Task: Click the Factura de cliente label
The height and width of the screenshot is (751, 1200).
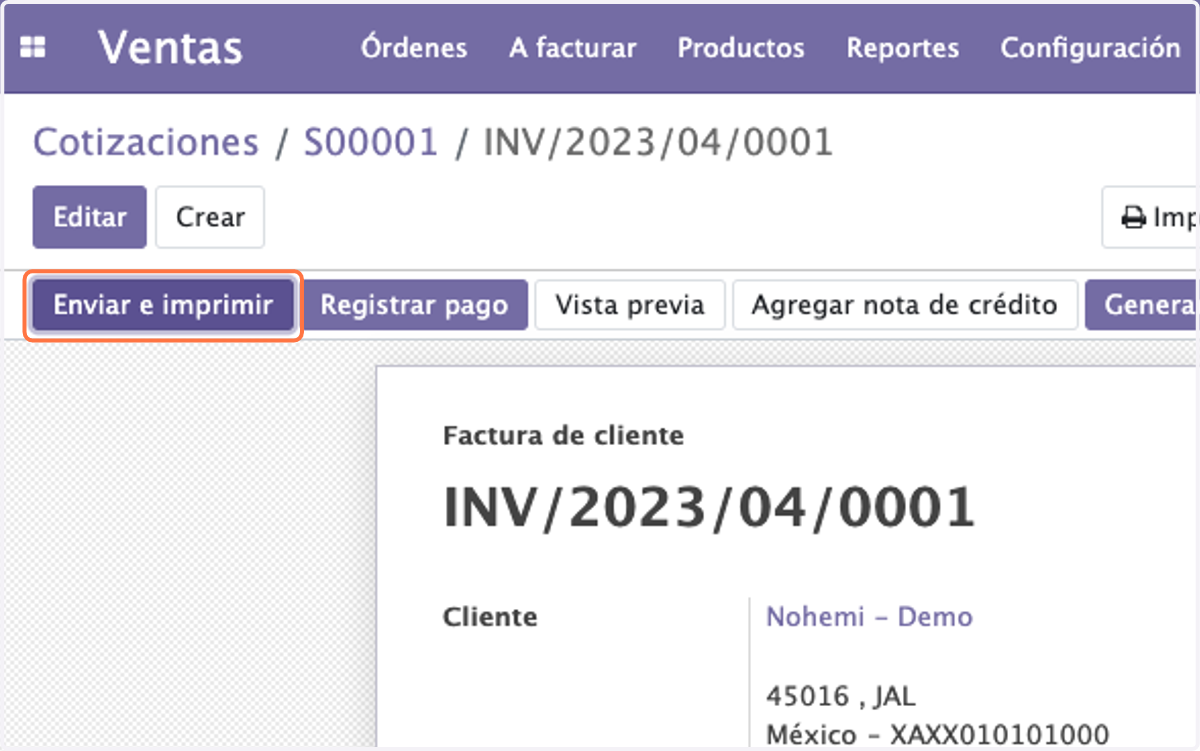Action: click(563, 436)
